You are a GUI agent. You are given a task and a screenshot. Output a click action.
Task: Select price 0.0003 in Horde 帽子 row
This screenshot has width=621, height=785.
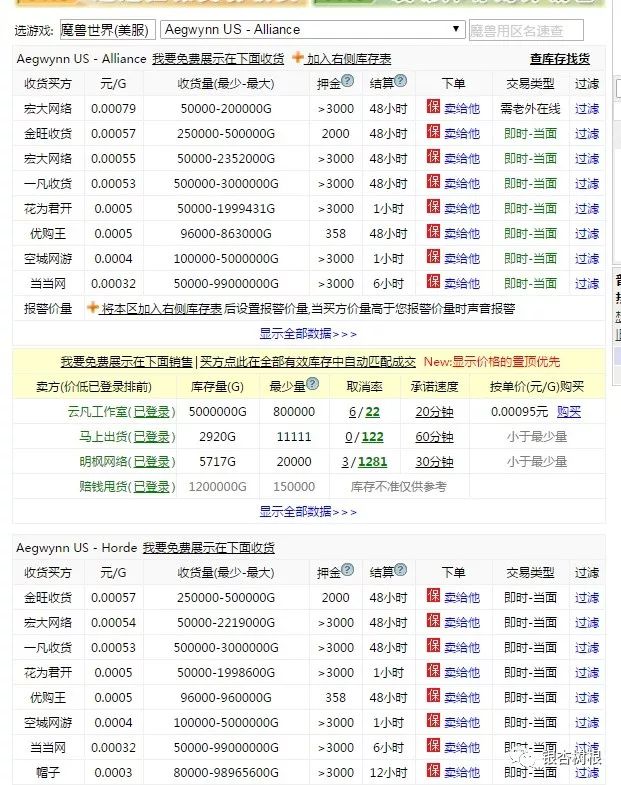coord(113,773)
